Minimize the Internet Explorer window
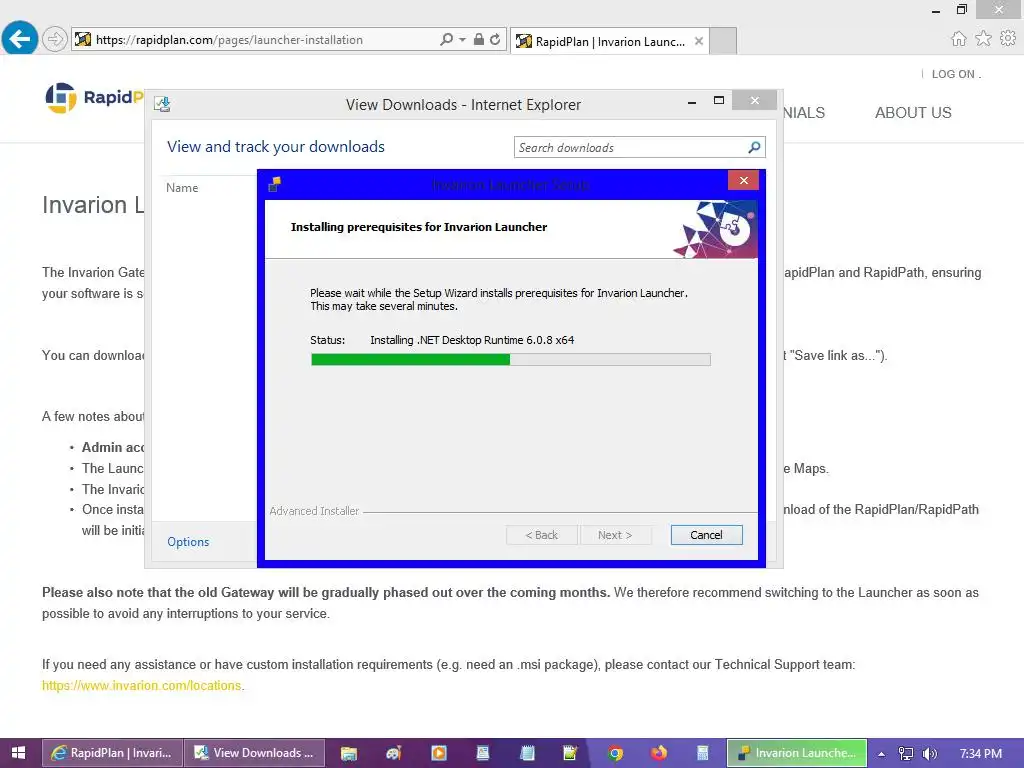Image resolution: width=1024 pixels, height=768 pixels. 936,10
